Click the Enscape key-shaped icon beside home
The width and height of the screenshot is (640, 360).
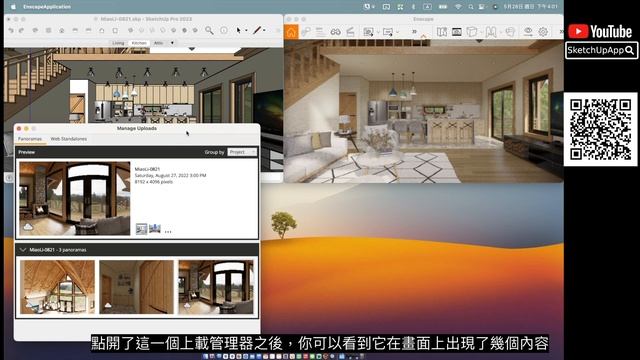pyautogui.click(x=306, y=31)
